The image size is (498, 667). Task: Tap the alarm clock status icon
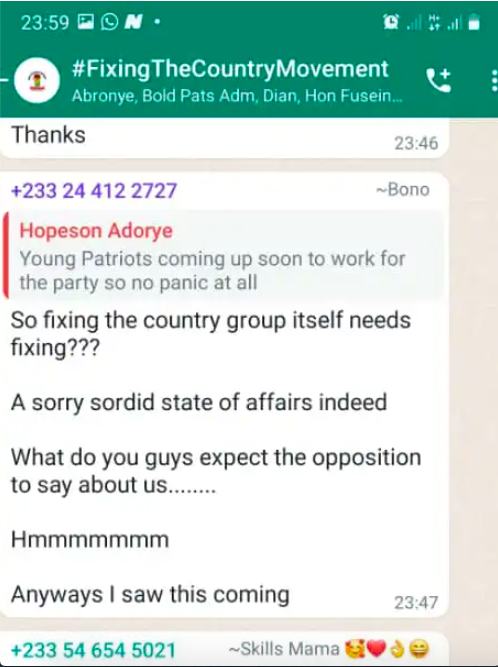click(391, 22)
